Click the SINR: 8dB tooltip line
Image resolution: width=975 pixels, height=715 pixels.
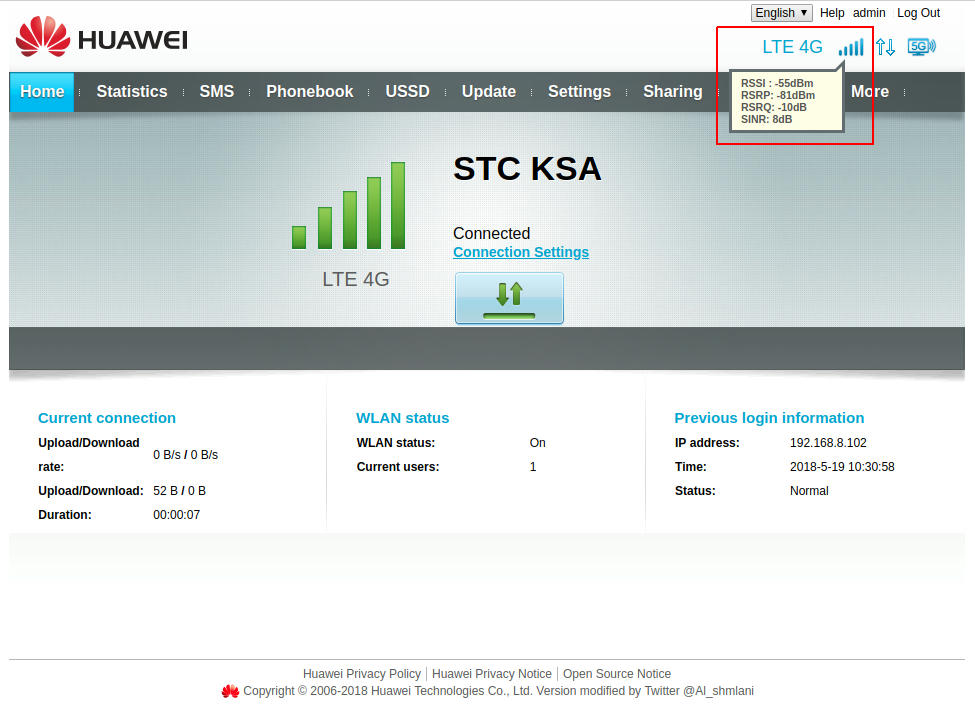[x=766, y=119]
